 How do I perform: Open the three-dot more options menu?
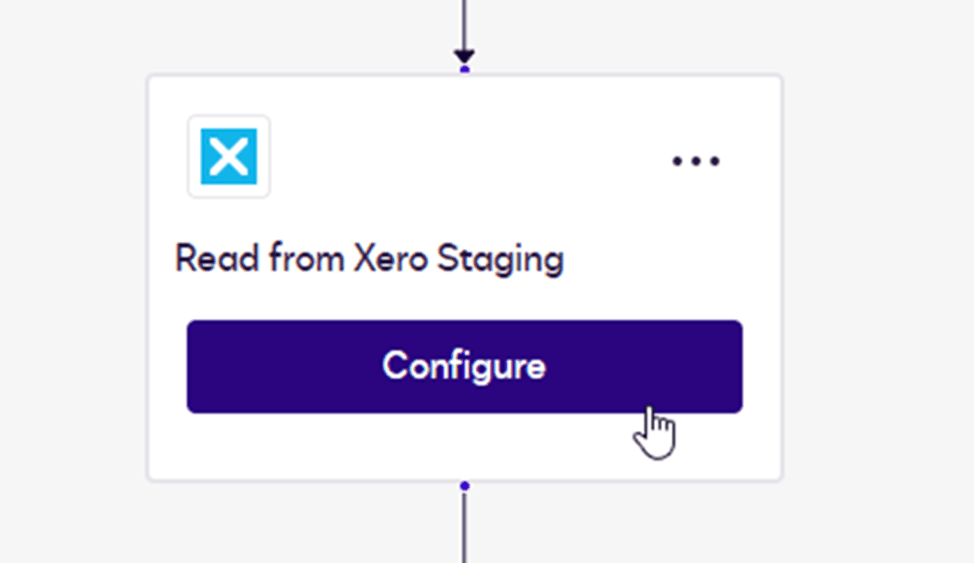click(x=695, y=161)
